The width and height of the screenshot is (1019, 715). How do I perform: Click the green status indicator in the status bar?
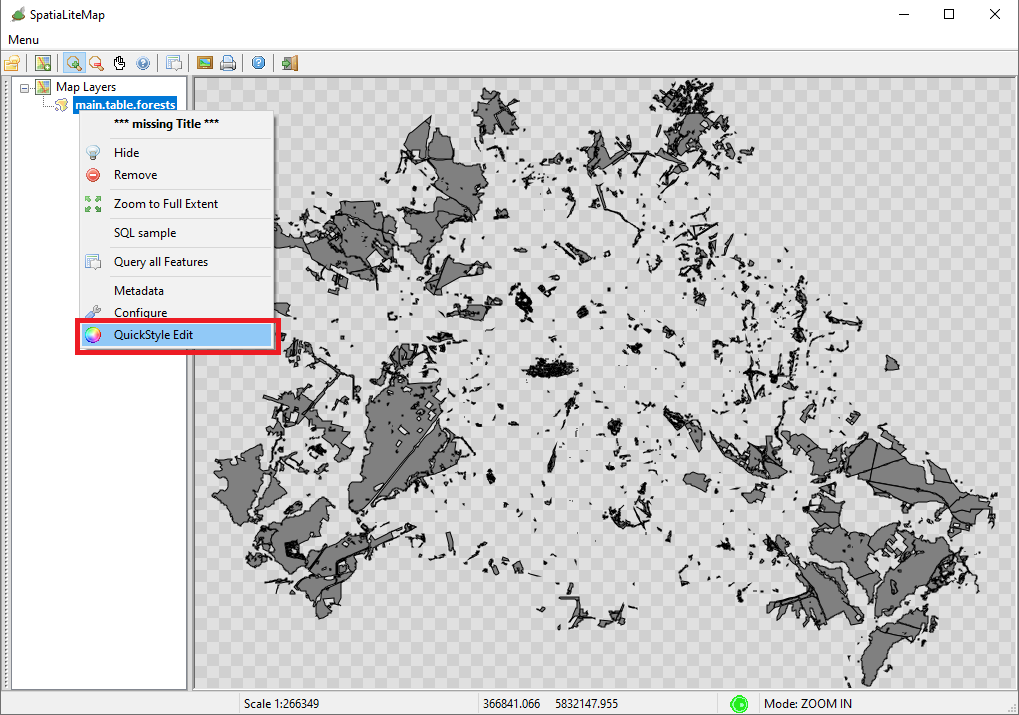[x=739, y=703]
